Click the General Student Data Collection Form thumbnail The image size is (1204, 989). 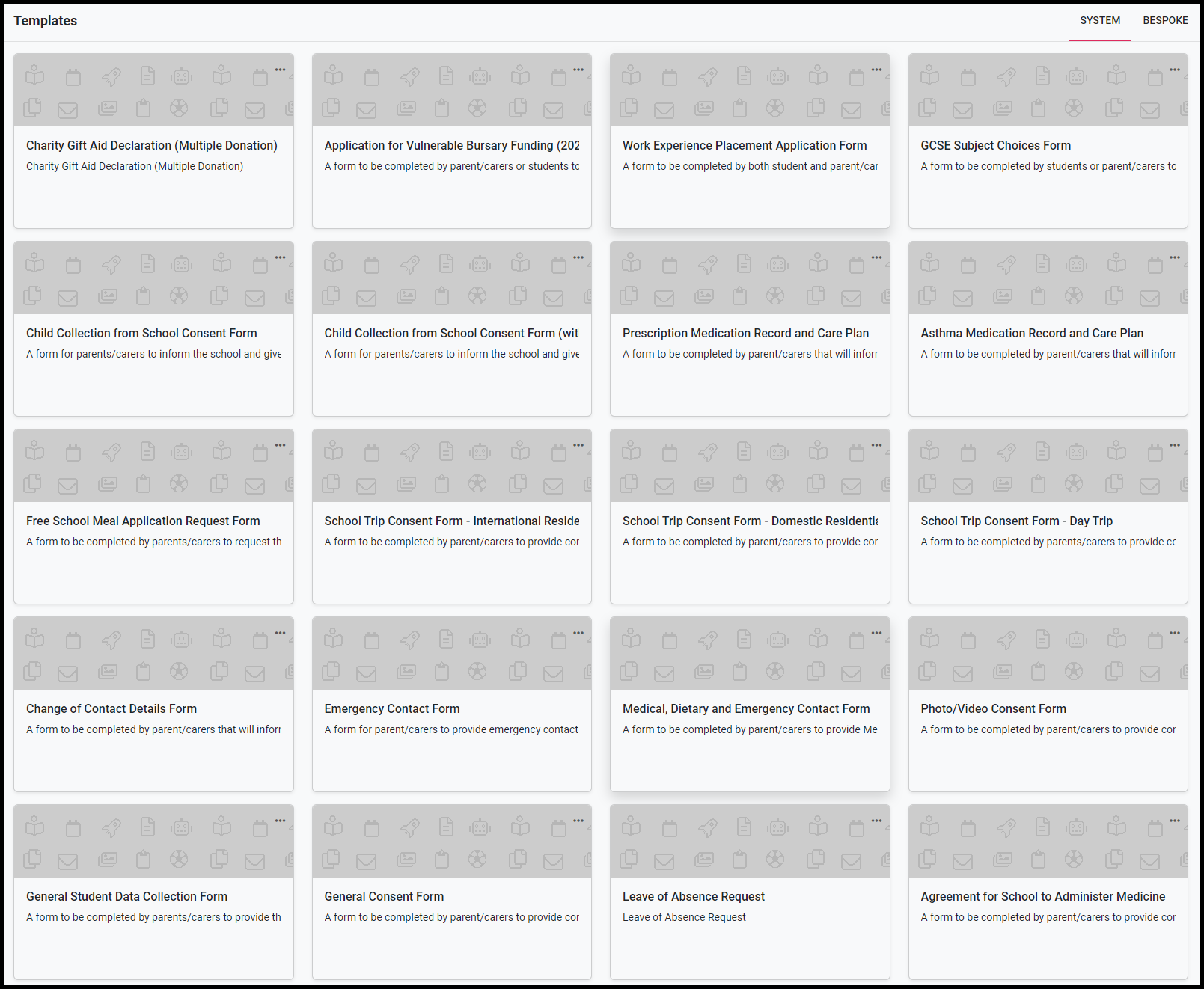coord(153,842)
